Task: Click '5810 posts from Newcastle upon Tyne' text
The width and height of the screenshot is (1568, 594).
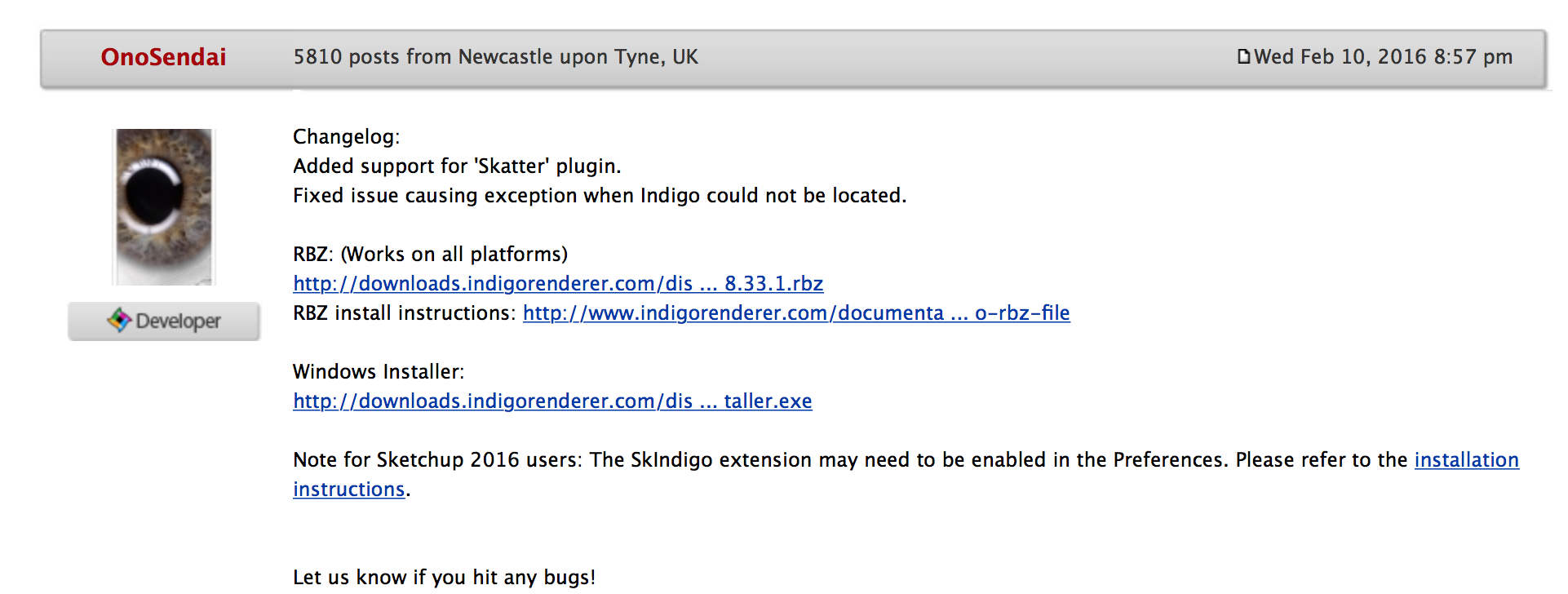Action: tap(495, 56)
